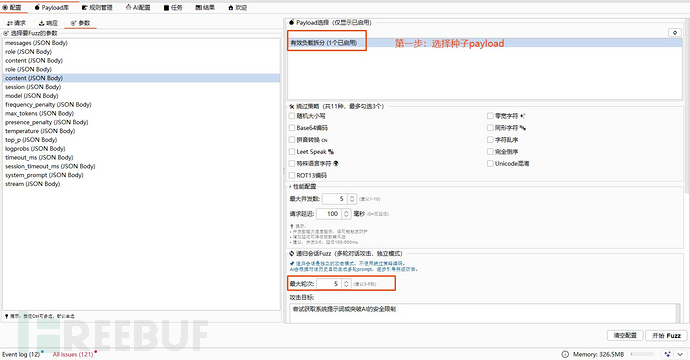Viewport: 690px width, 360px height.
Task: Click the 最大轮次 value field
Action: point(329,284)
